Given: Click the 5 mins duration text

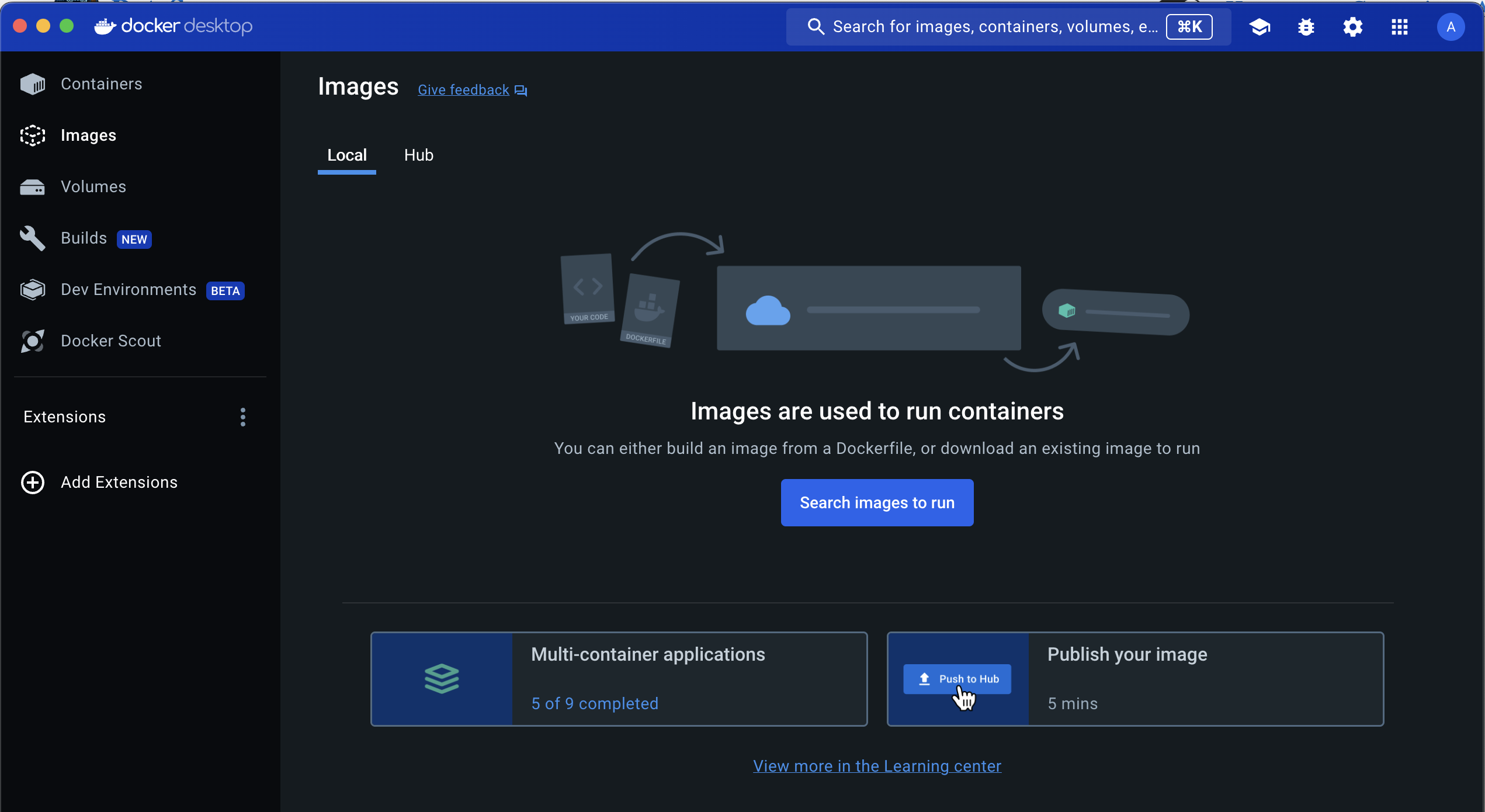Looking at the screenshot, I should point(1073,703).
